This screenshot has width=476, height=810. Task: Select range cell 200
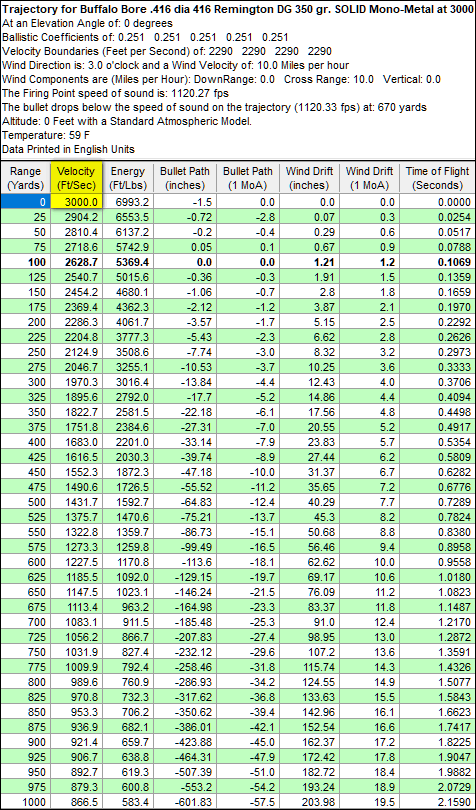click(x=25, y=322)
